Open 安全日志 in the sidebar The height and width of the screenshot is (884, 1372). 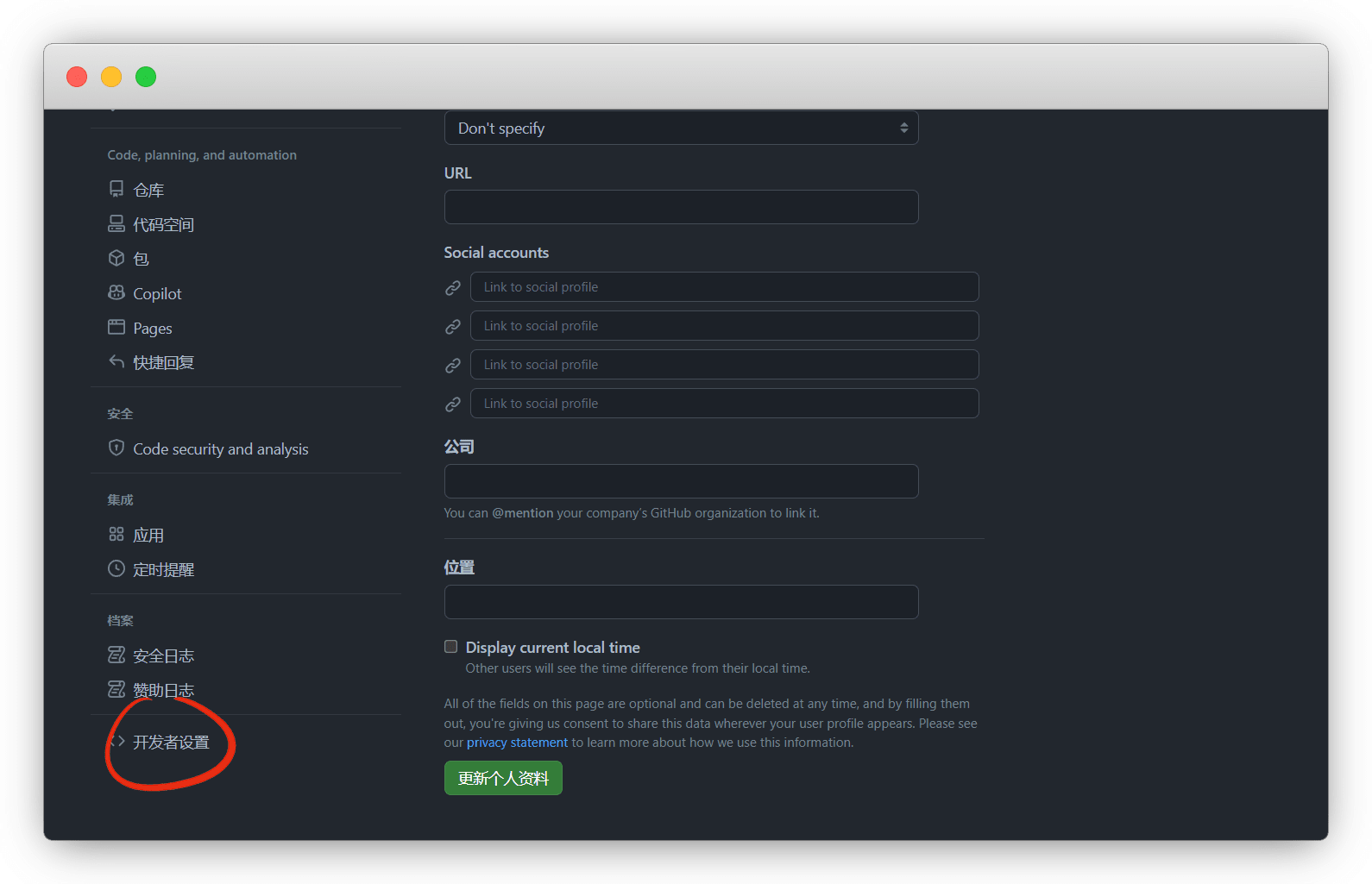point(163,656)
